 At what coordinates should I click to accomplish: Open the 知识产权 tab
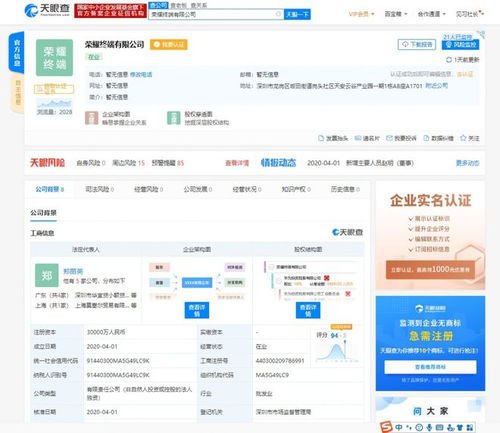[296, 189]
